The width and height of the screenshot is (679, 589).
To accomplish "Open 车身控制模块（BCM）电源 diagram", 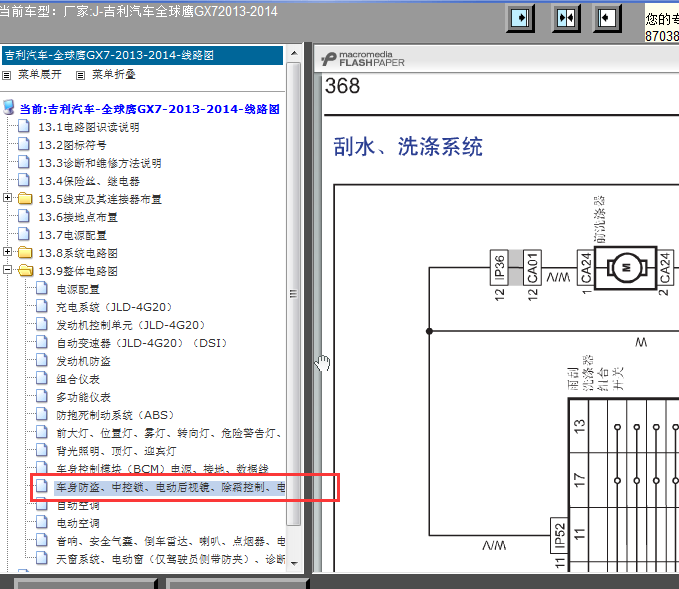I will pos(162,469).
